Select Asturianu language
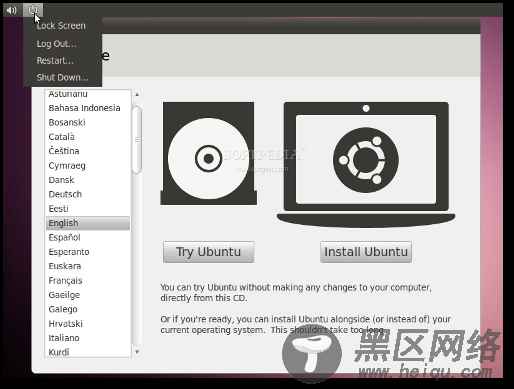514x389 pixels. (x=88, y=94)
